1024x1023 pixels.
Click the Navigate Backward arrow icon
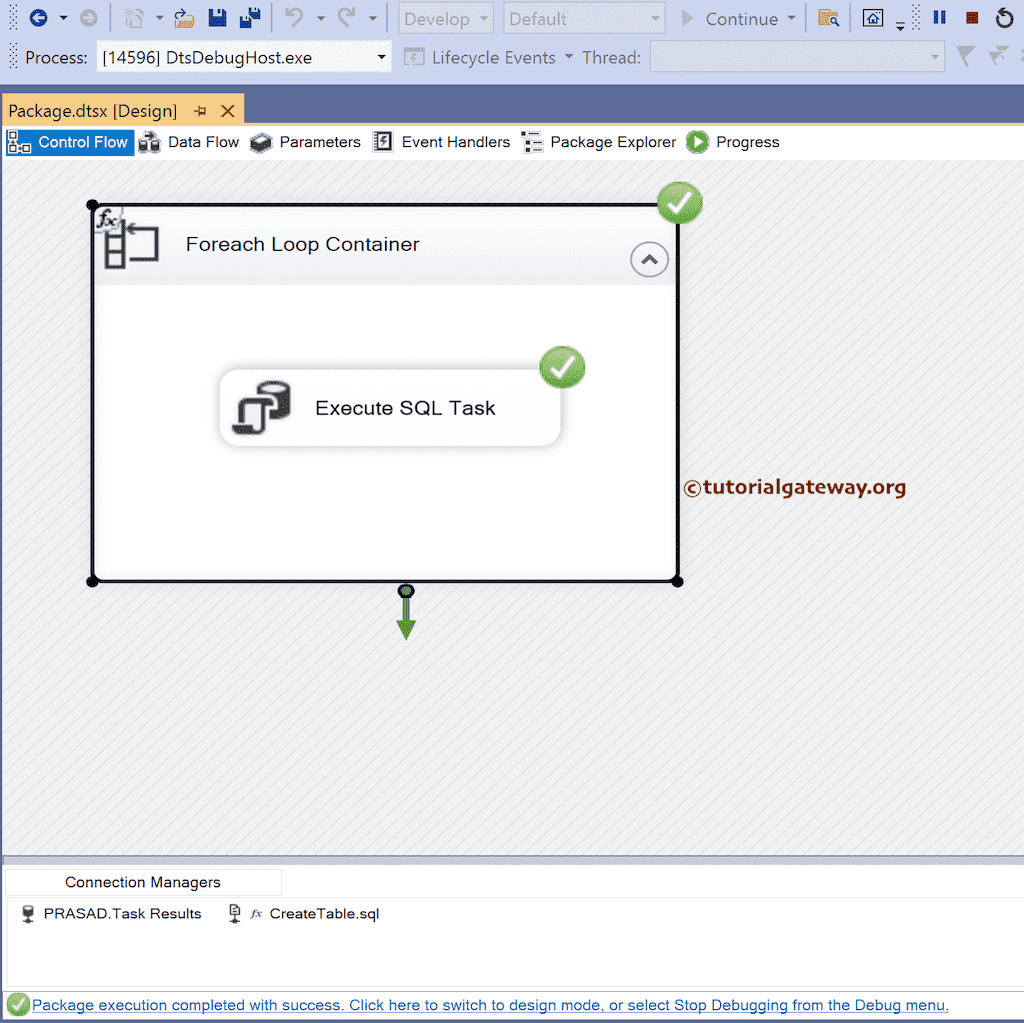[x=38, y=17]
